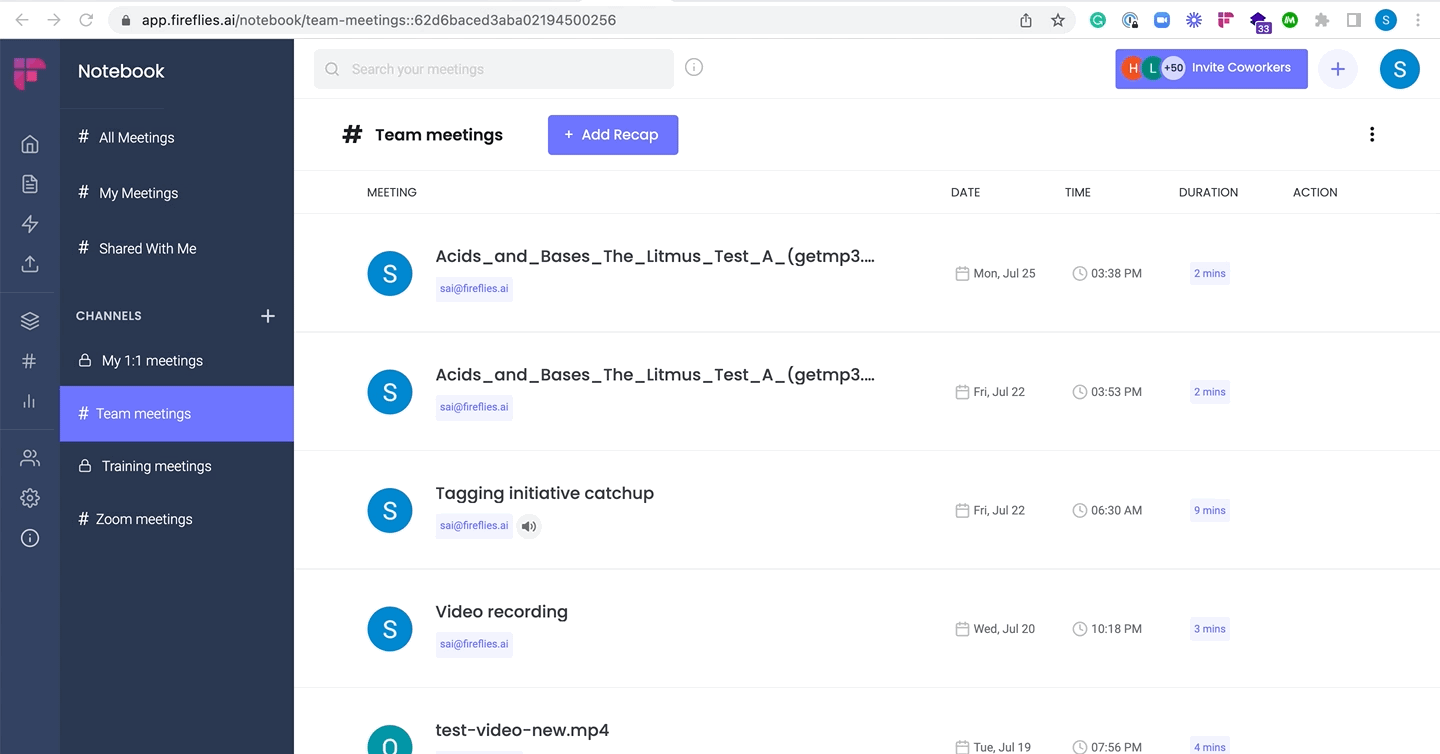Image resolution: width=1440 pixels, height=754 pixels.
Task: Click the browser reload icon
Action: coord(86,20)
